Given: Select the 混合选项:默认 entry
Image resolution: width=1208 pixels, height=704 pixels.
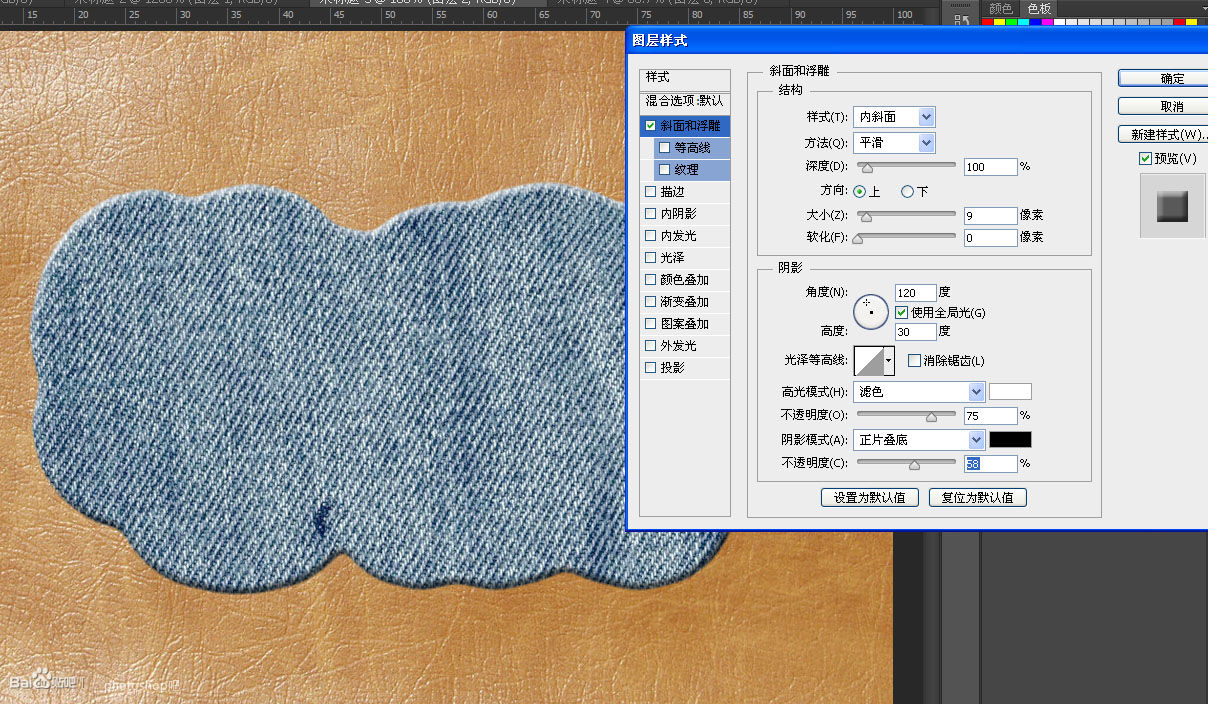Looking at the screenshot, I should coord(685,101).
